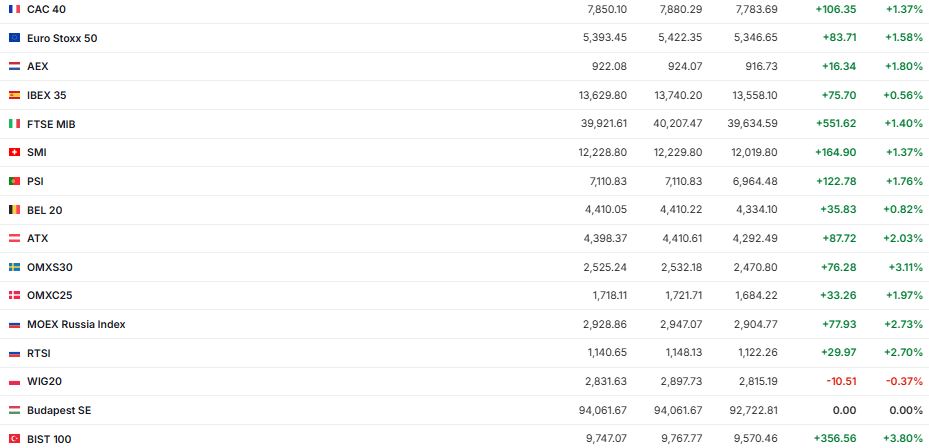929x448 pixels.
Task: Open the MOEX Russia Index link
Action: pyautogui.click(x=76, y=324)
